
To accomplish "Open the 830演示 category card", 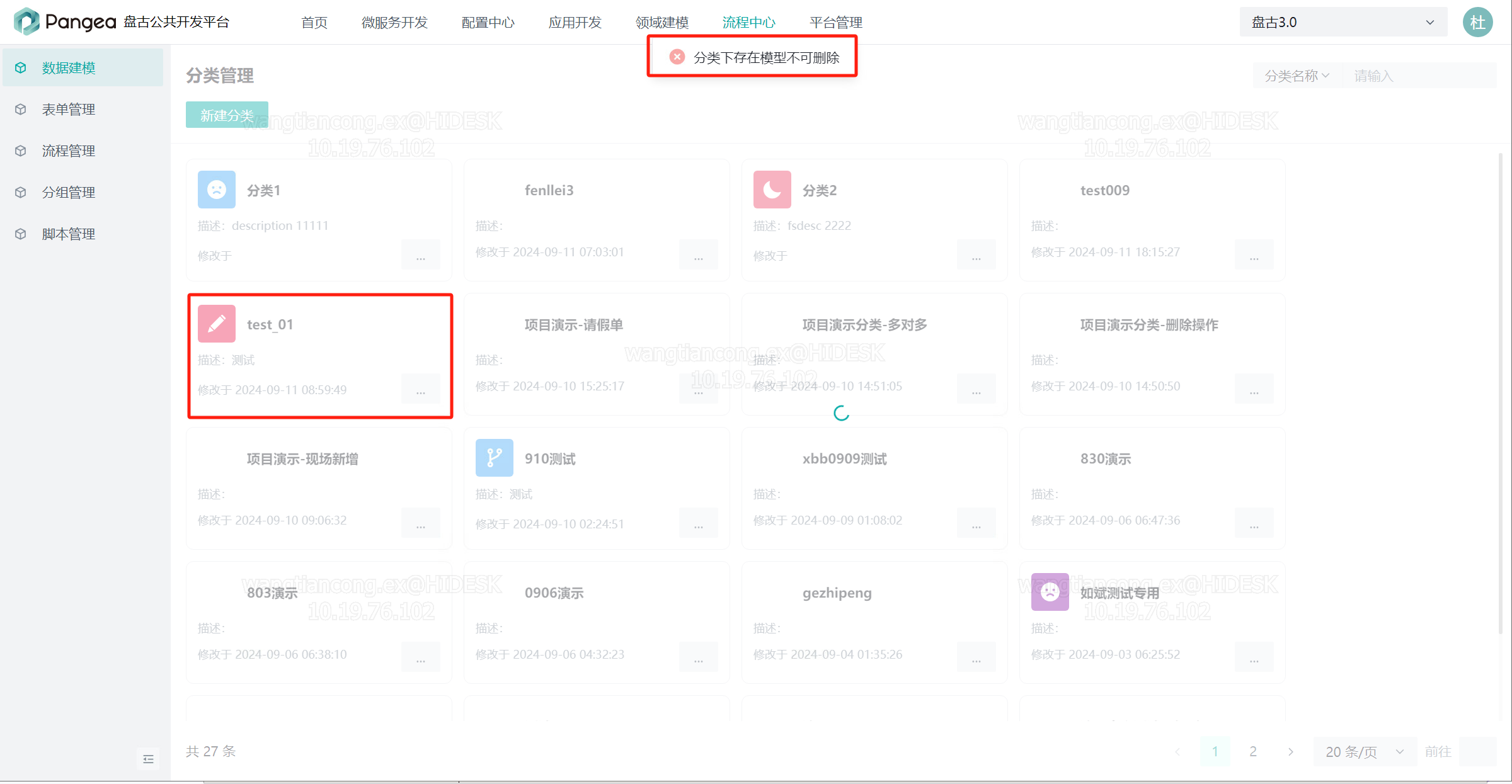I will click(1152, 488).
